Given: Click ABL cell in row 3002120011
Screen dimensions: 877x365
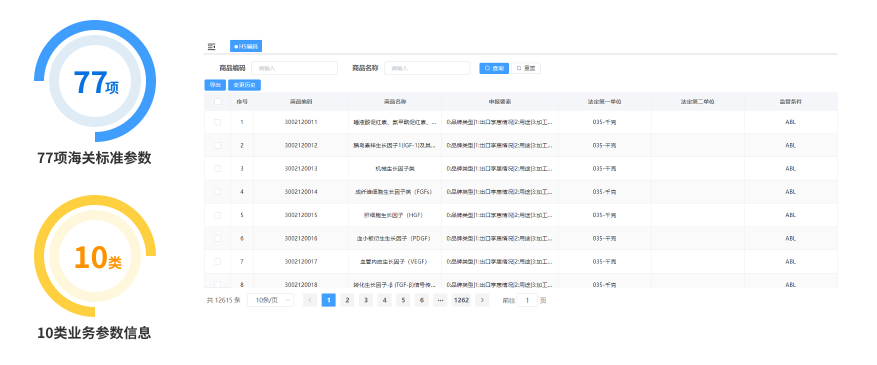Looking at the screenshot, I should pyautogui.click(x=790, y=122).
